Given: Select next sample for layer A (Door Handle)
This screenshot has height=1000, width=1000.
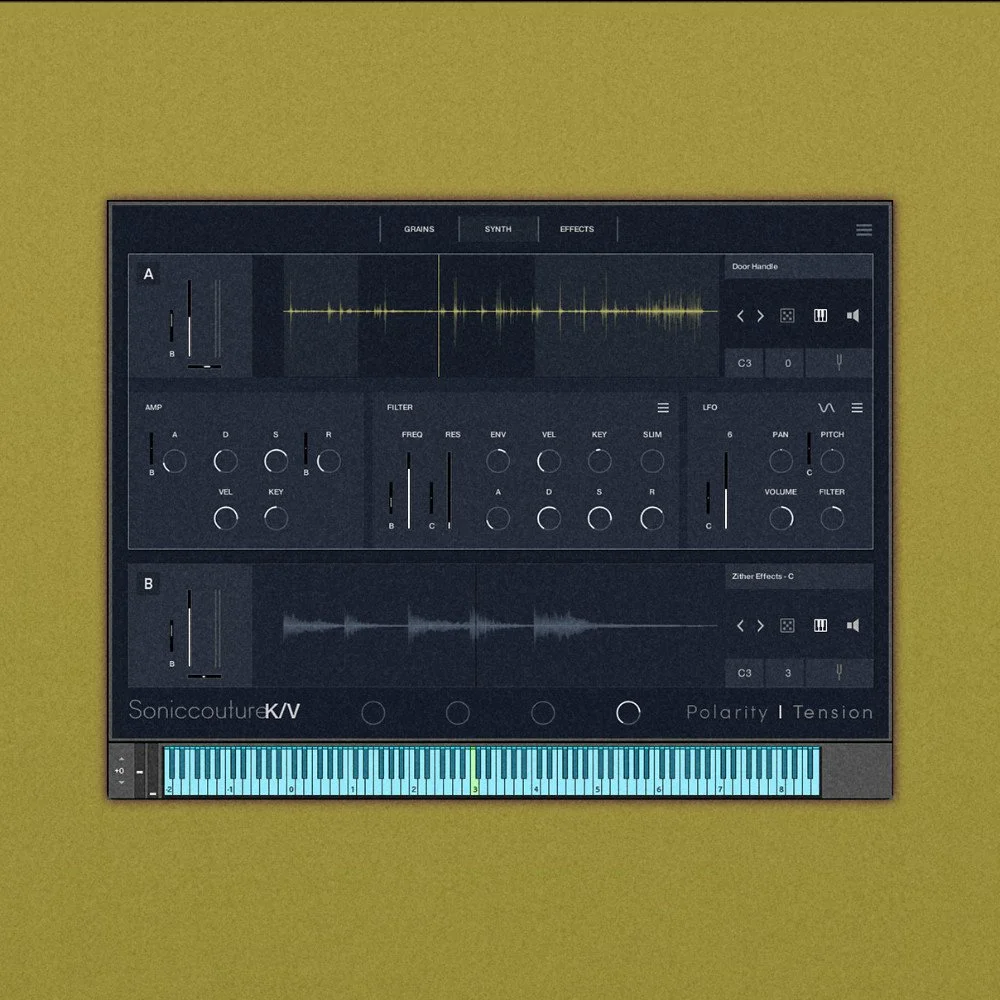Looking at the screenshot, I should click(x=760, y=316).
